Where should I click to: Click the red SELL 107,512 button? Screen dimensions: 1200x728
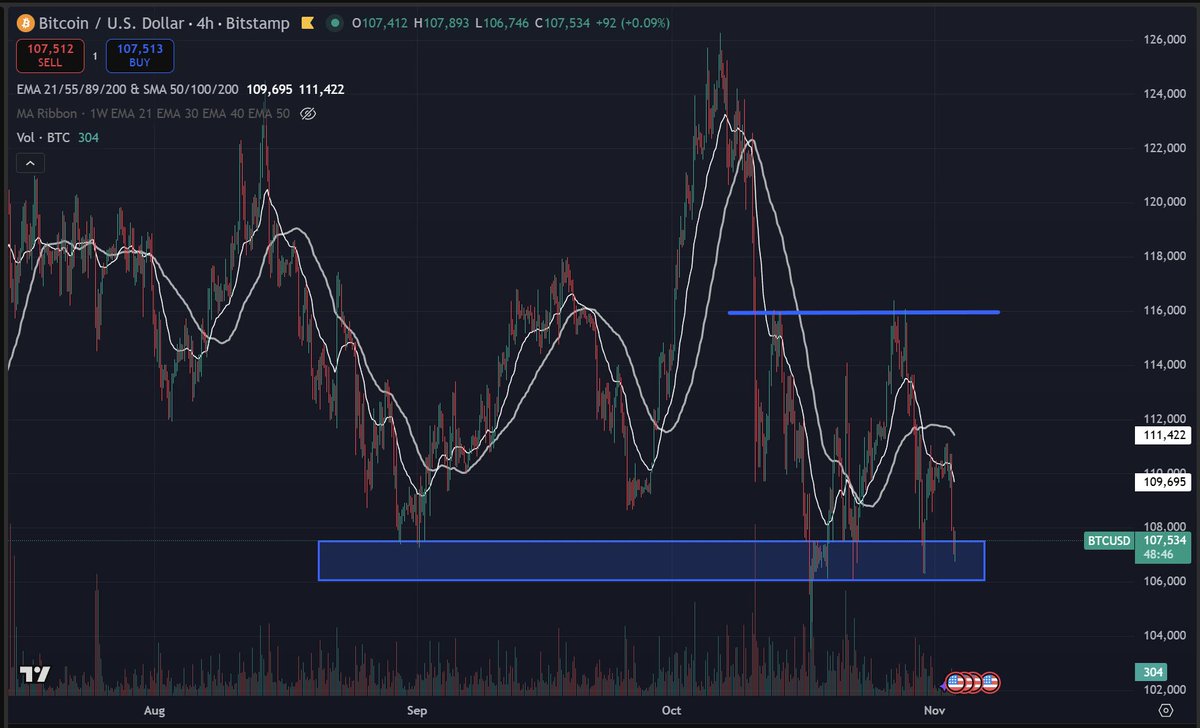(50, 56)
